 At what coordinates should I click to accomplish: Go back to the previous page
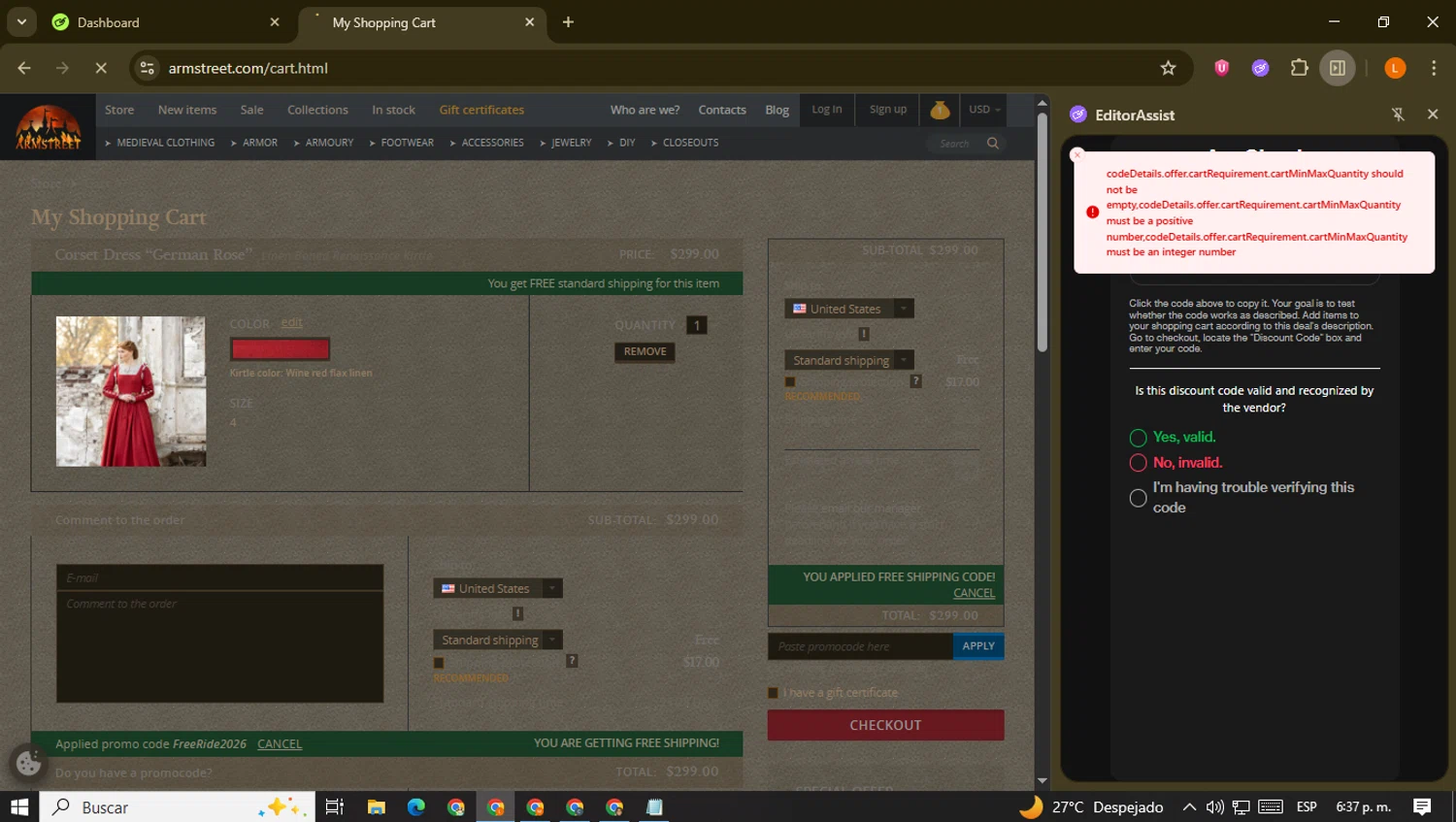coord(24,68)
